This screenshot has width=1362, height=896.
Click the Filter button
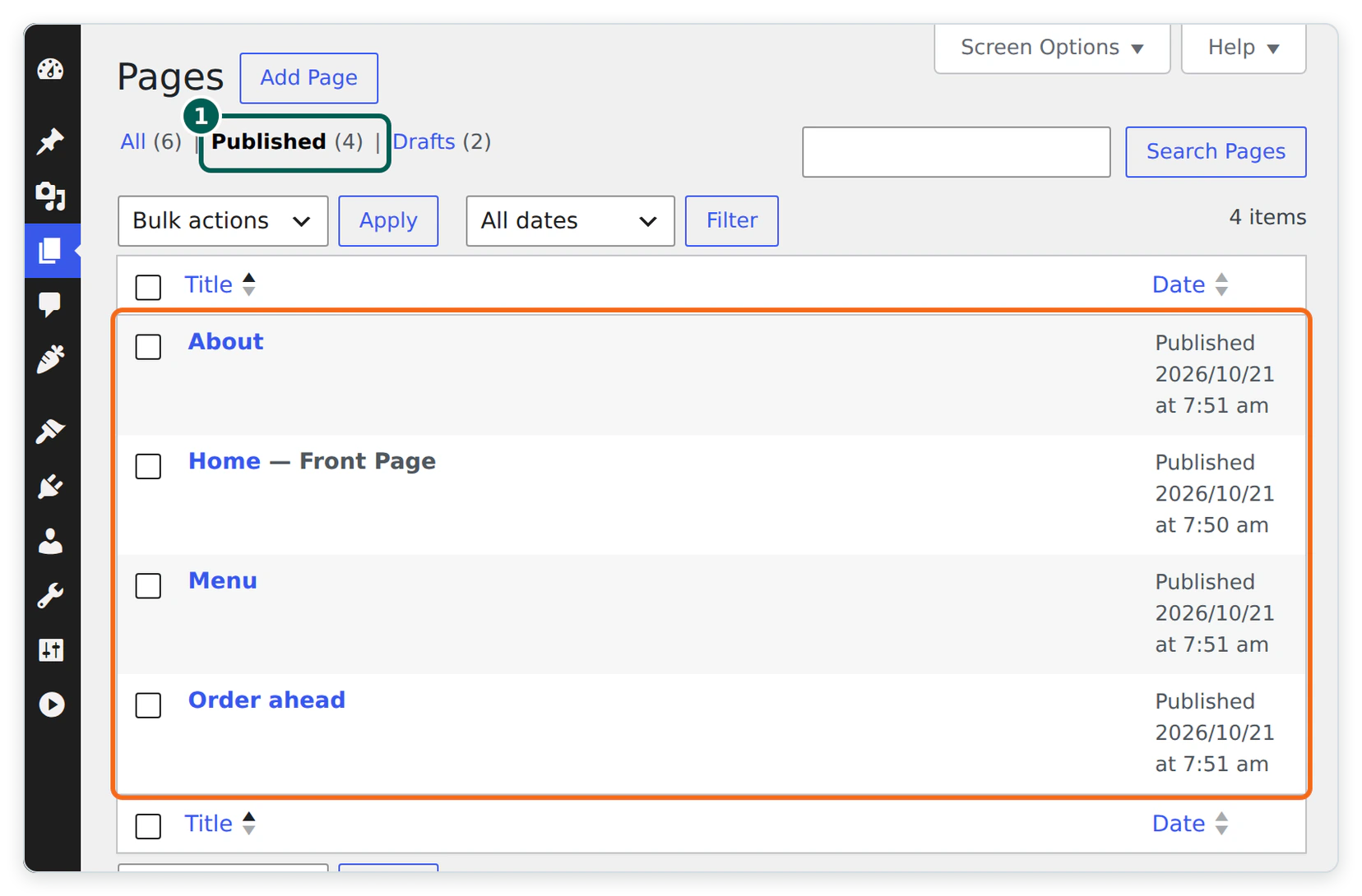click(732, 221)
